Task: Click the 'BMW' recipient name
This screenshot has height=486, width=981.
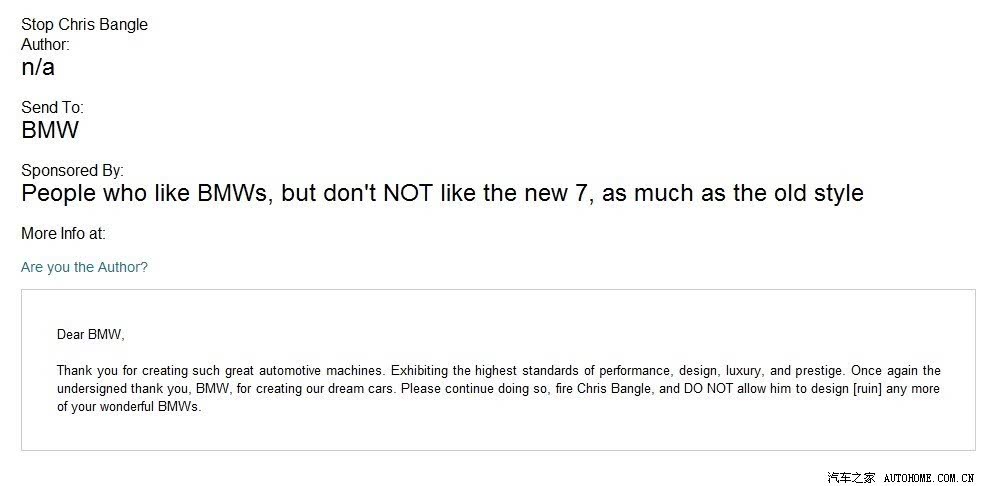Action: tap(50, 130)
